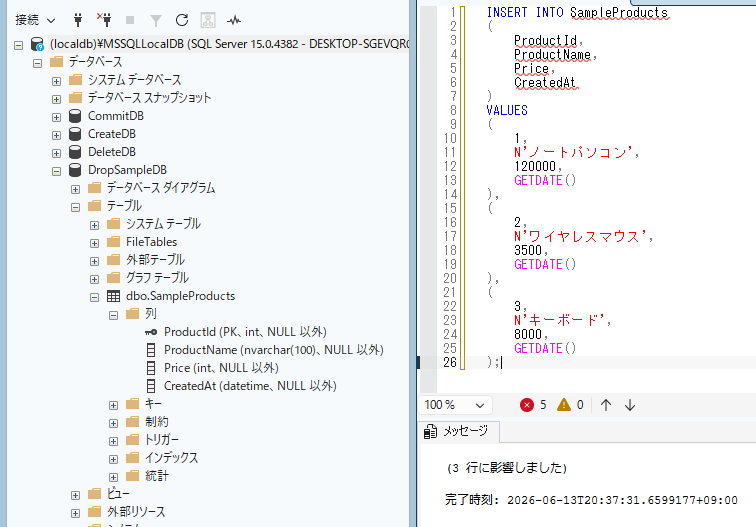Click the value 120000 on line 12
The height and width of the screenshot is (527, 756).
point(535,166)
